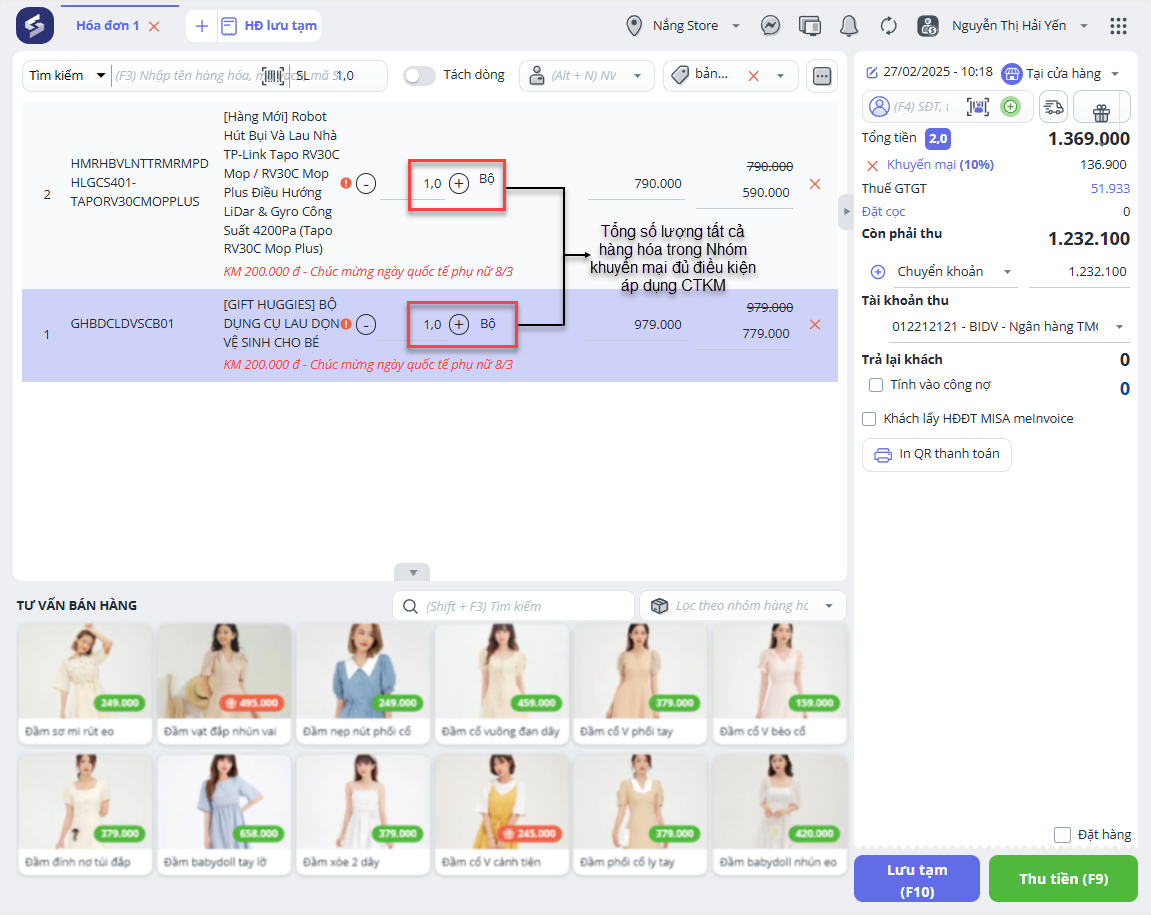The width and height of the screenshot is (1151, 915).
Task: Decrease quantity of GIFT HUGGIES item
Action: [x=366, y=325]
